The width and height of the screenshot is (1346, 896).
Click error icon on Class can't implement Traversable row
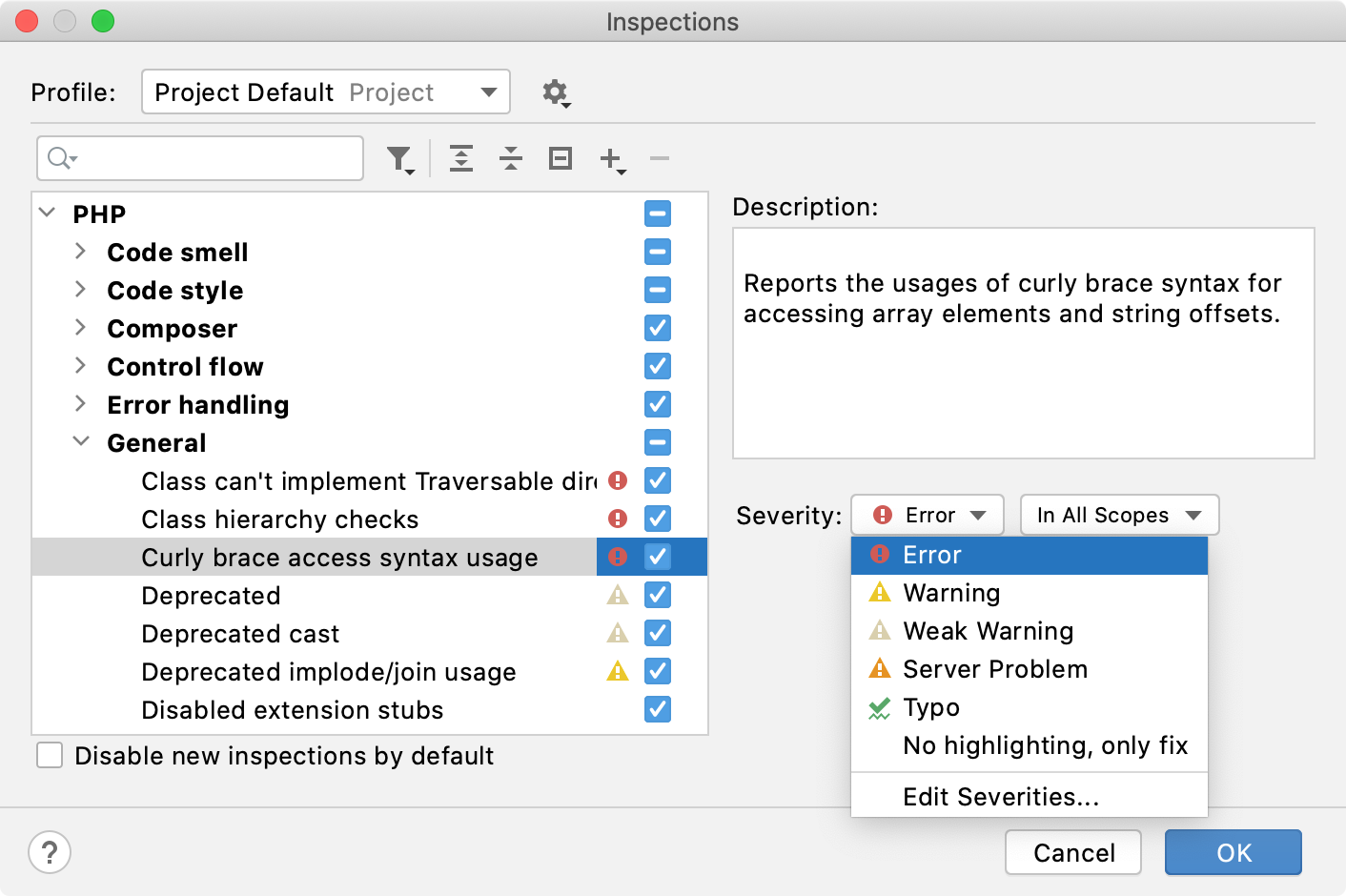(618, 480)
